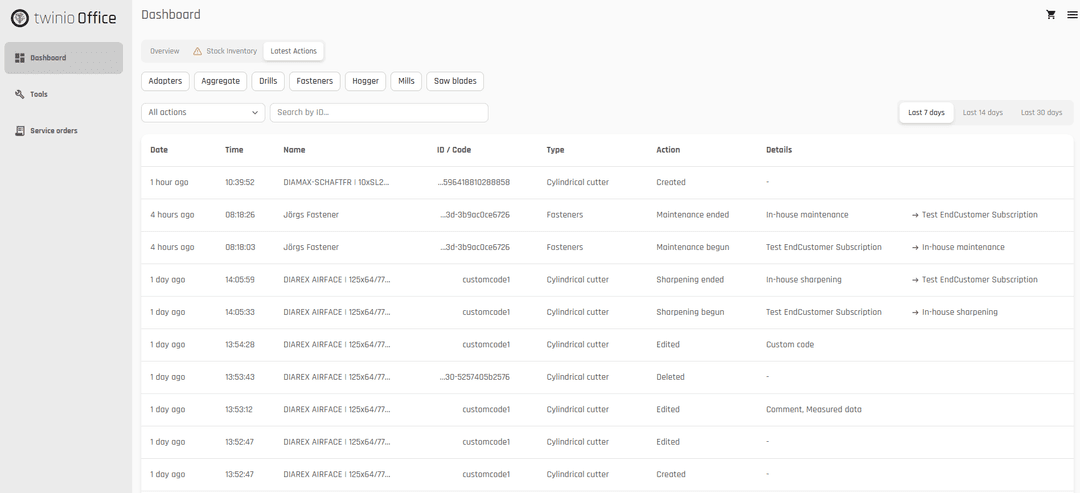Click the Type column header
Viewport: 1080px width, 493px height.
555,150
